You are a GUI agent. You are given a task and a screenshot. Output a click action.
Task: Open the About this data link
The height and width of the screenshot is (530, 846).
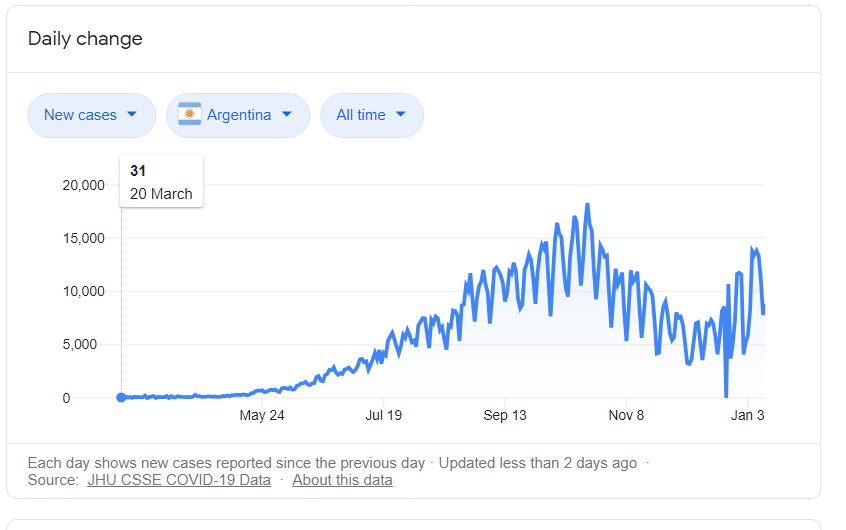[342, 480]
